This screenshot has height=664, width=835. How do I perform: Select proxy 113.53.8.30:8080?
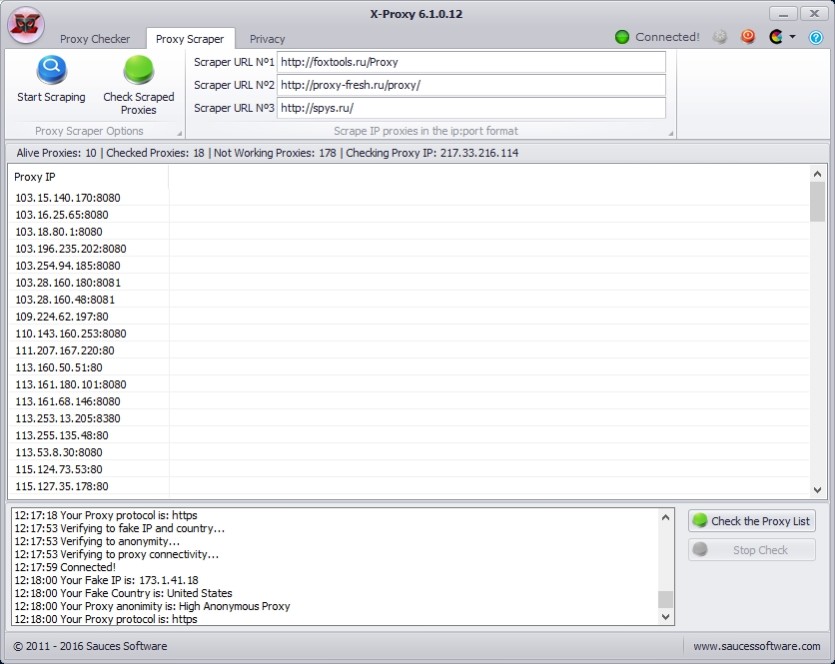point(59,453)
